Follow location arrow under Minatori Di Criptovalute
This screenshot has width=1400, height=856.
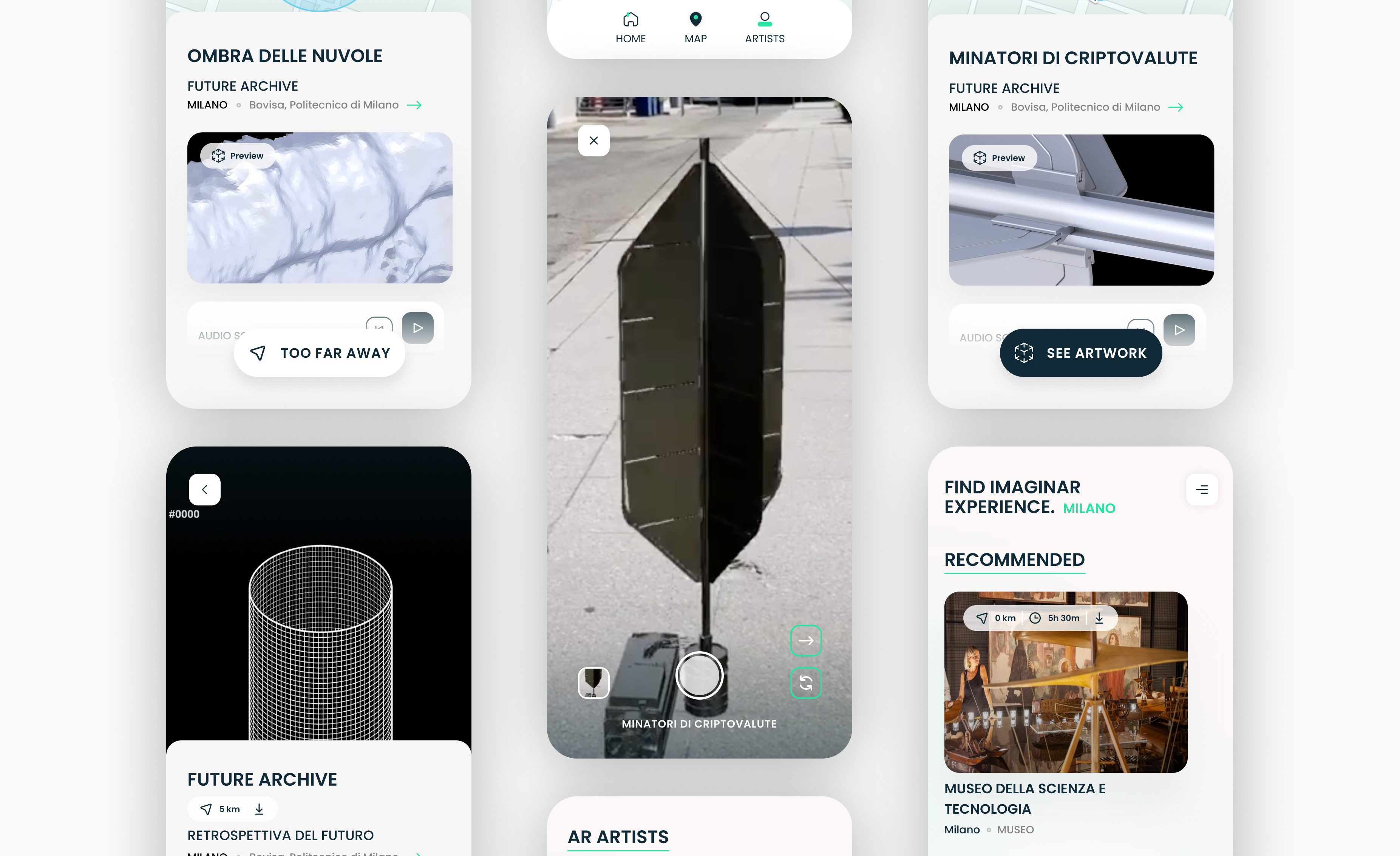(x=1176, y=107)
